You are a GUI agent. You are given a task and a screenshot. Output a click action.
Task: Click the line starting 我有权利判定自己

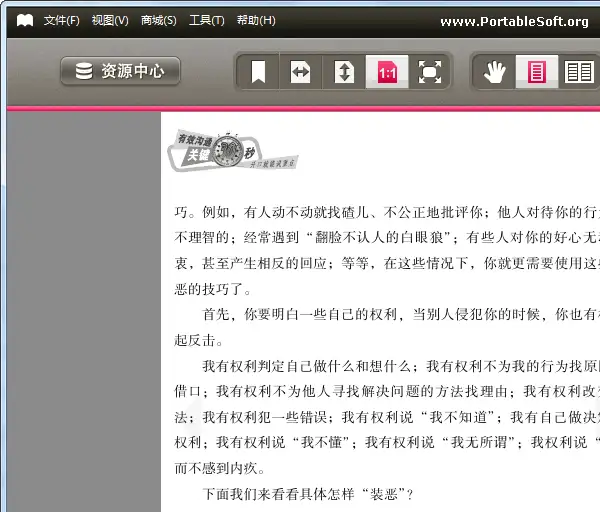[401, 366]
